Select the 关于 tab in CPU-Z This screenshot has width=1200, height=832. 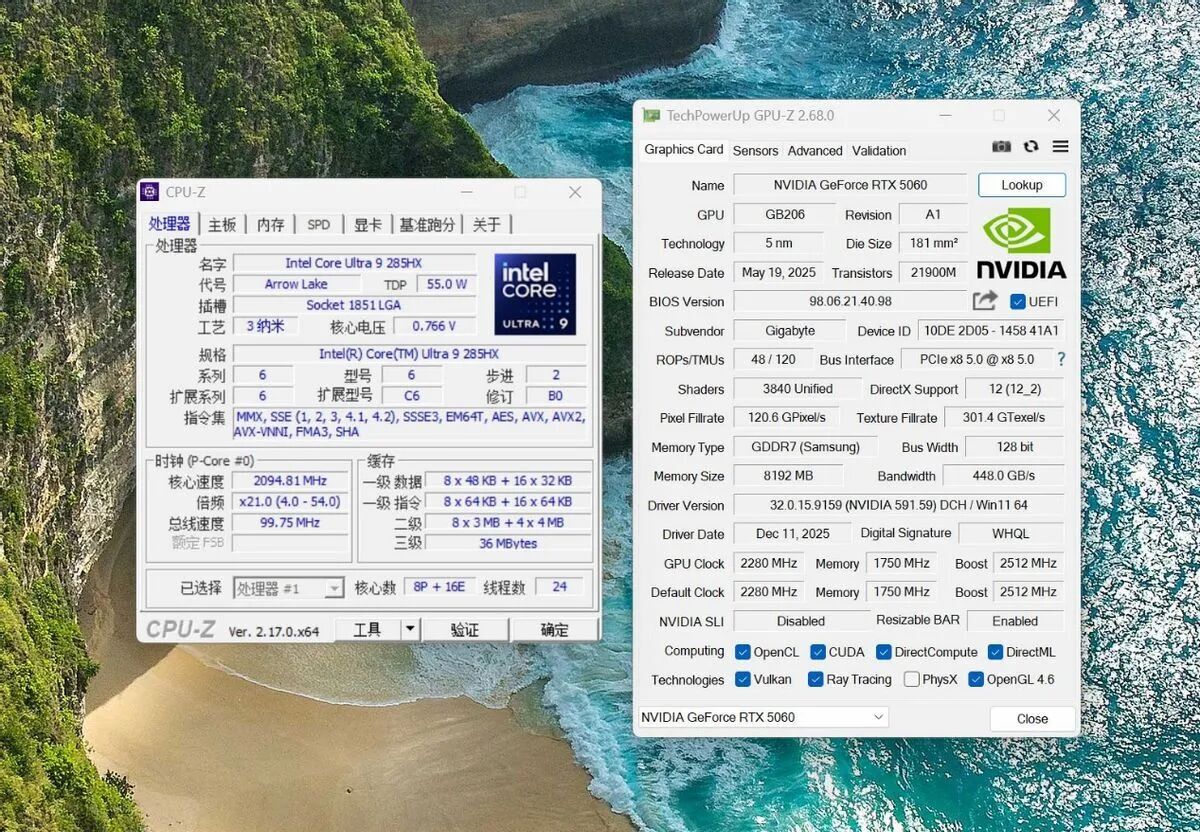click(487, 225)
